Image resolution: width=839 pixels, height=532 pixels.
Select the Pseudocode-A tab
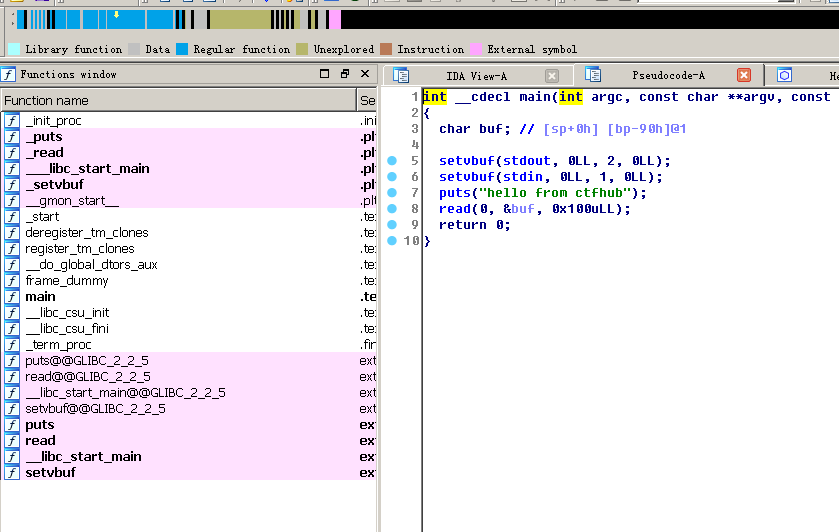coord(668,76)
